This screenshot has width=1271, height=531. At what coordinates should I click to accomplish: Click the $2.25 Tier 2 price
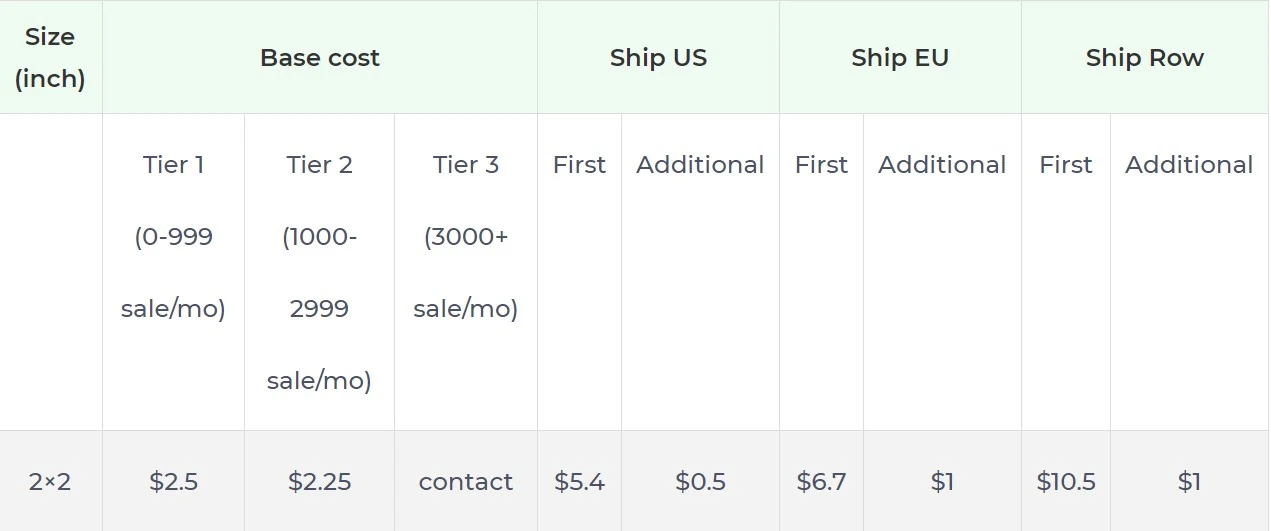[319, 482]
